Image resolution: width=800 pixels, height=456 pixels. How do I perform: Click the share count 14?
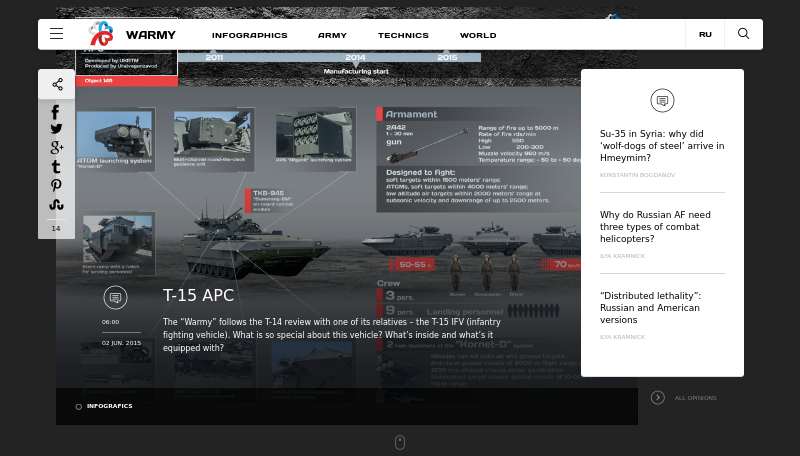[56, 229]
